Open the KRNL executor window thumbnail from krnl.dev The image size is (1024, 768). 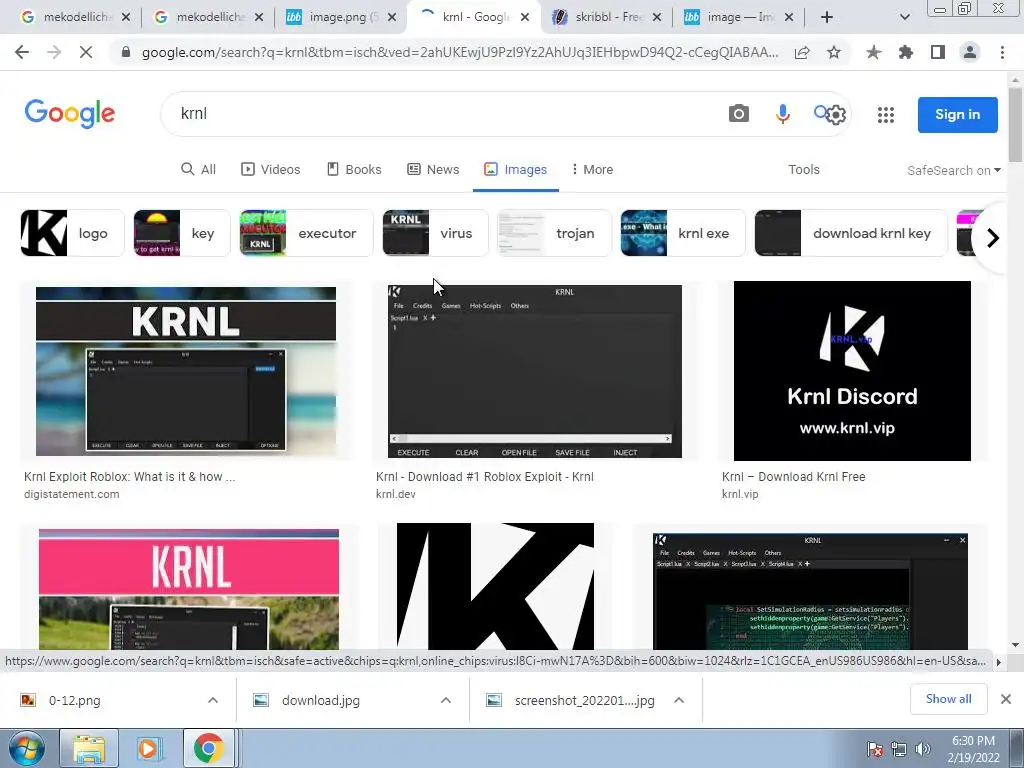pos(535,372)
